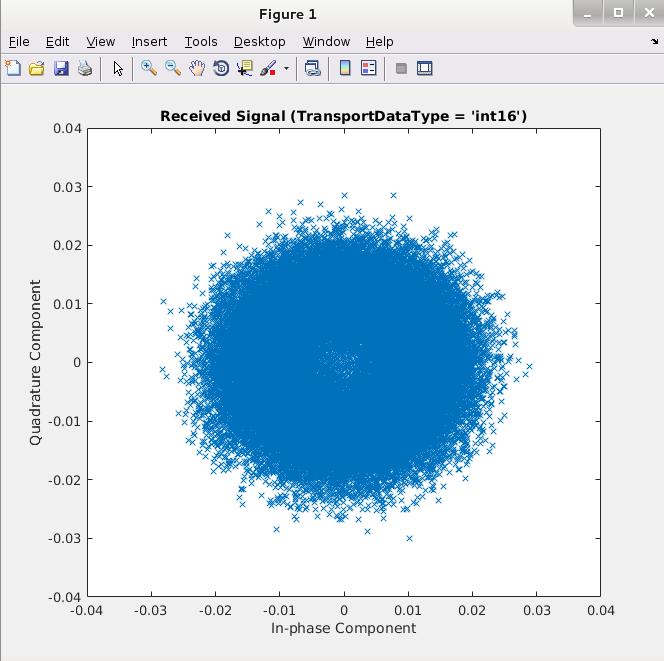
Task: Insert a colorbar with the toolbar icon
Action: [345, 68]
